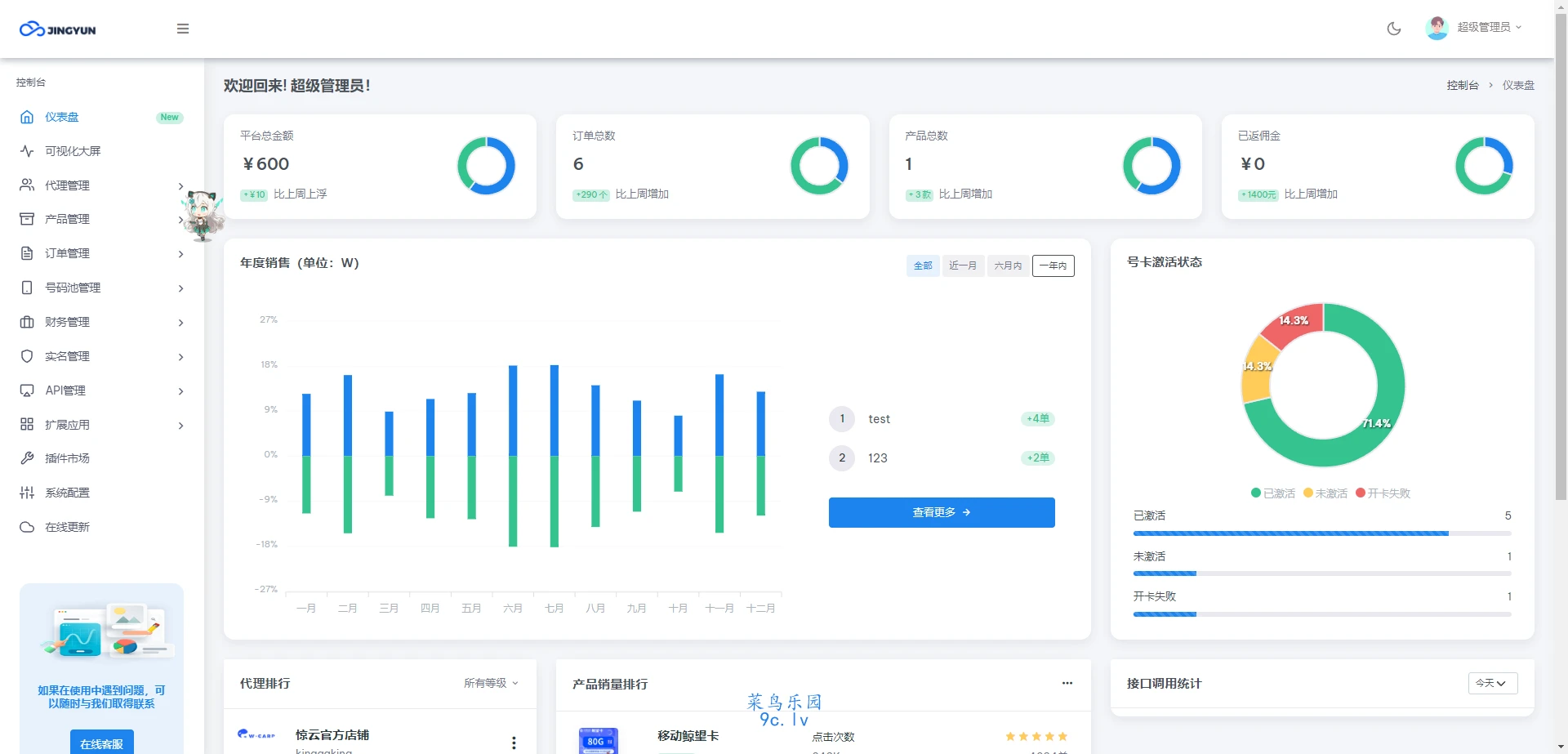This screenshot has width=1568, height=754.
Task: Click the hamburger menu icon to collapse sidebar
Action: point(183,29)
